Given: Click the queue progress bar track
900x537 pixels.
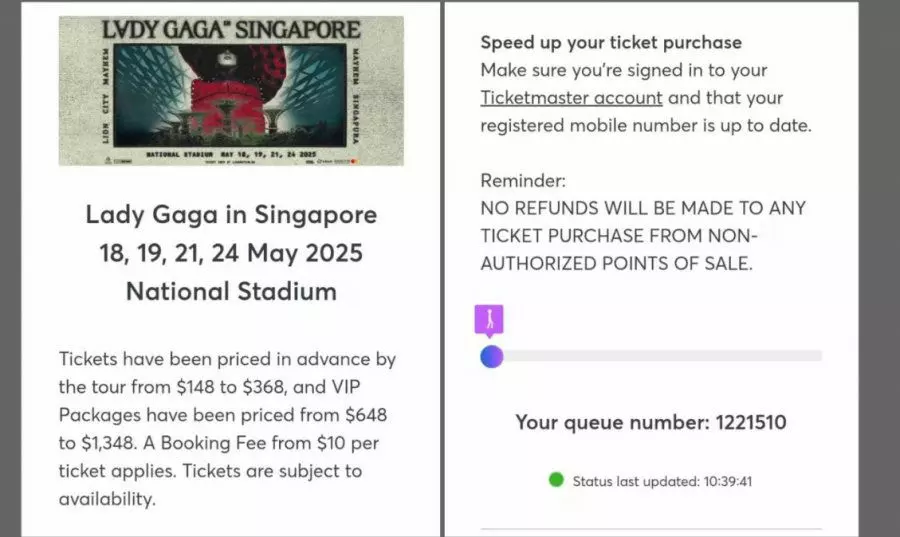Looking at the screenshot, I should (660, 355).
